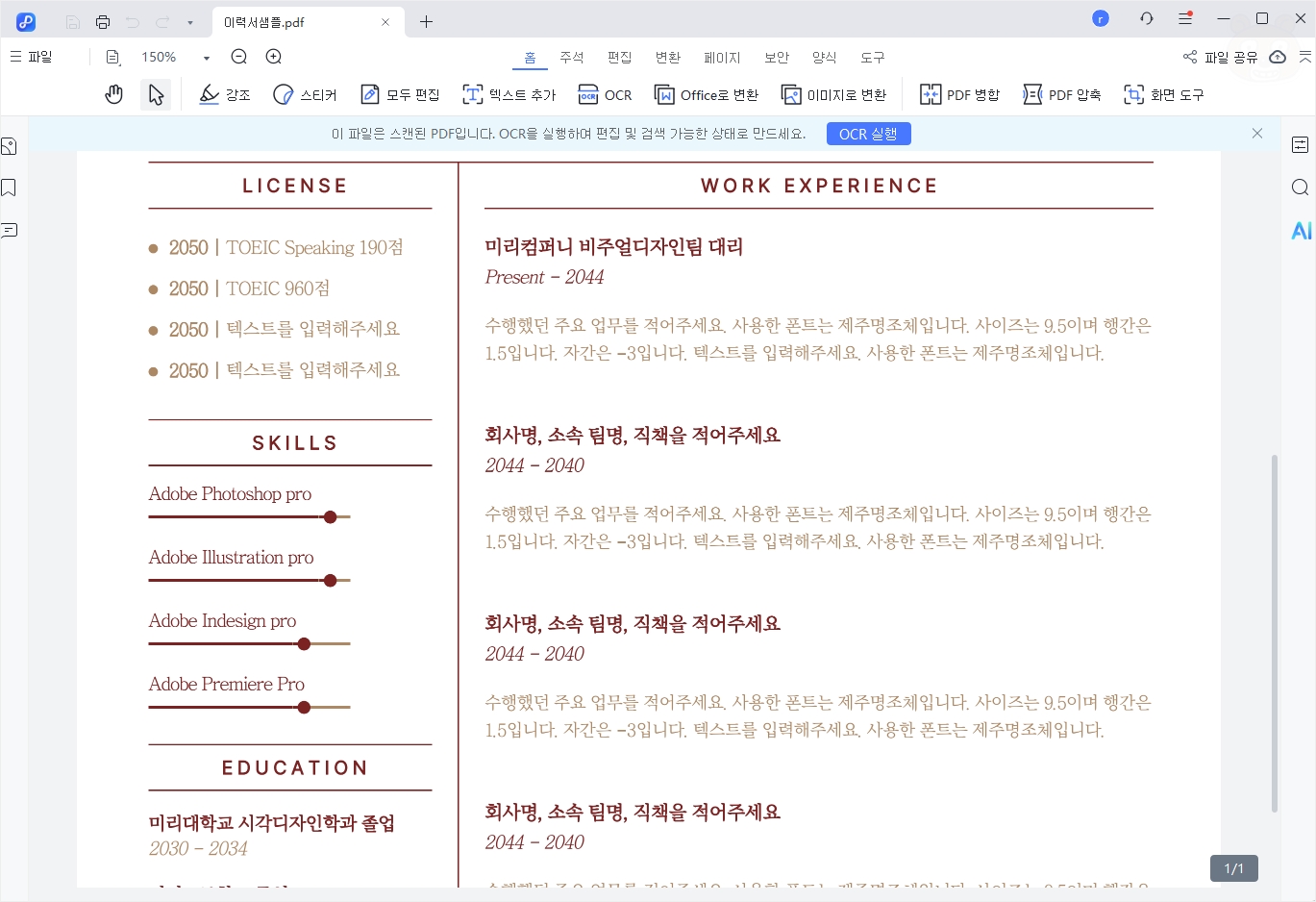Click the '미리대학교 시각디자인학과 졸업' text

(272, 823)
